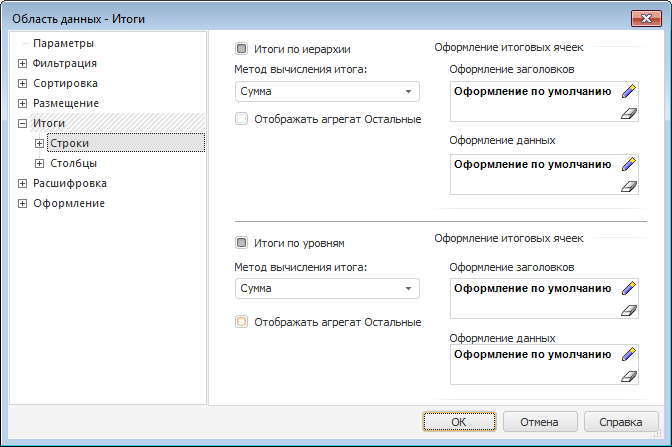Viewport: 672px width, 447px height.
Task: Enable the Итоги по иерархии checkbox
Action: 241,48
